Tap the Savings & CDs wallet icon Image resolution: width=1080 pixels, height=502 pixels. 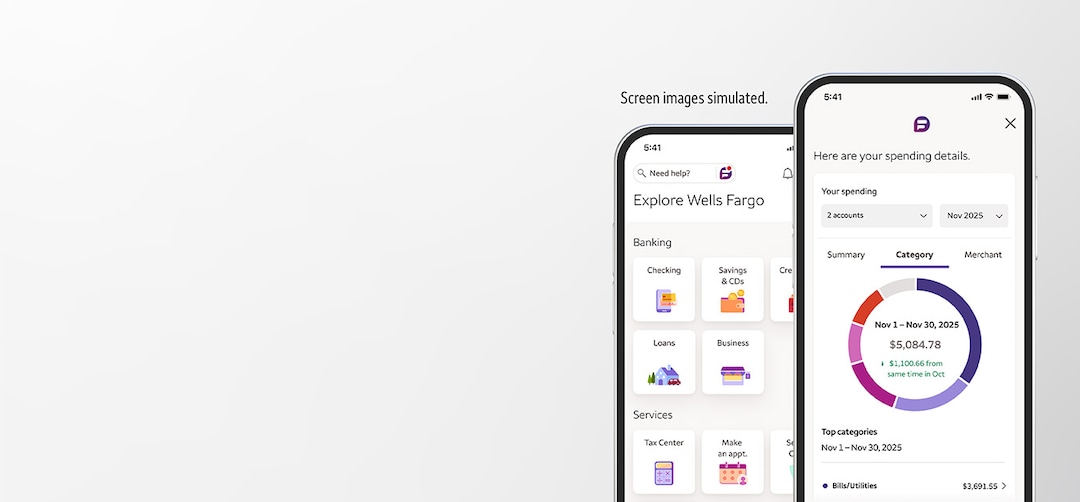tap(732, 301)
